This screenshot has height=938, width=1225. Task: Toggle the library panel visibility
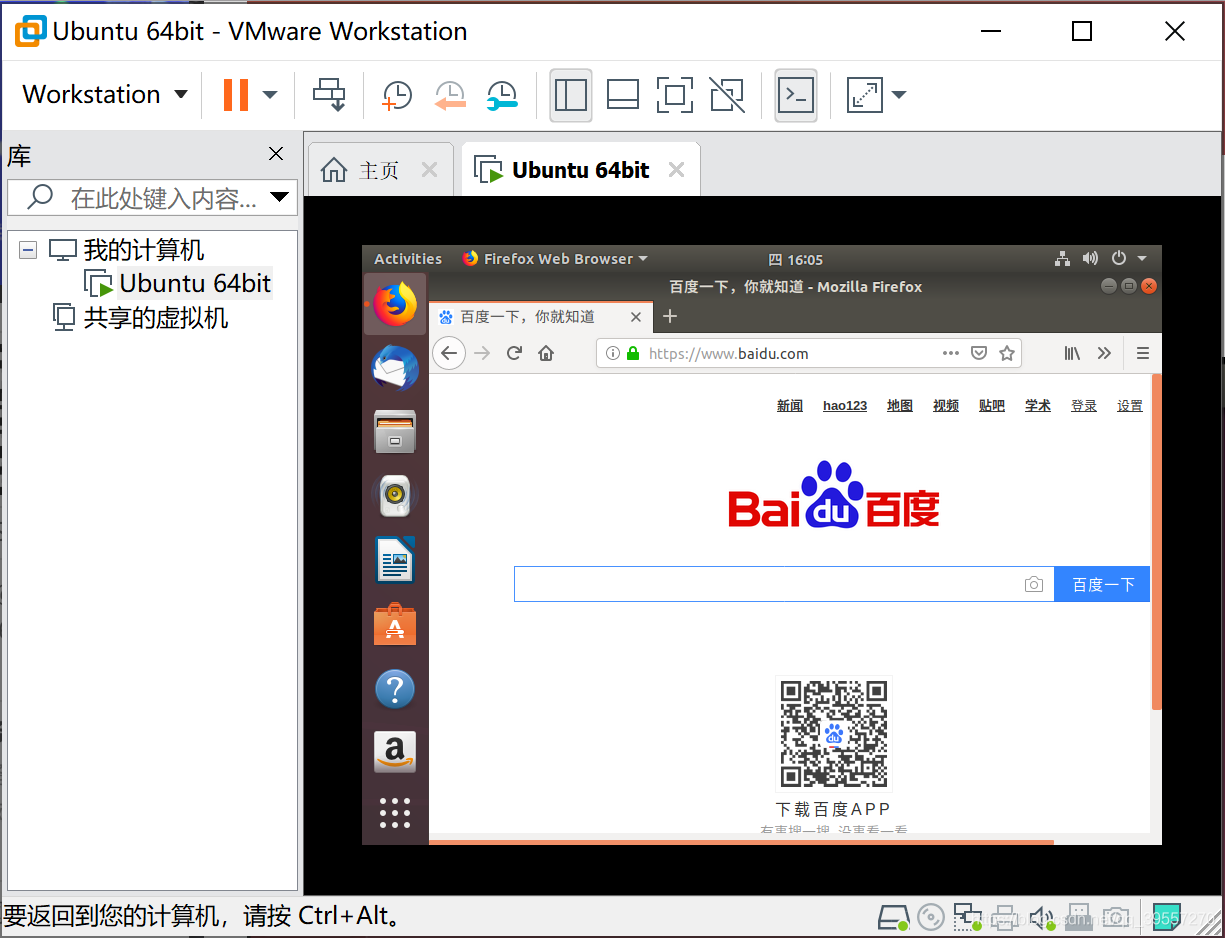[x=571, y=95]
